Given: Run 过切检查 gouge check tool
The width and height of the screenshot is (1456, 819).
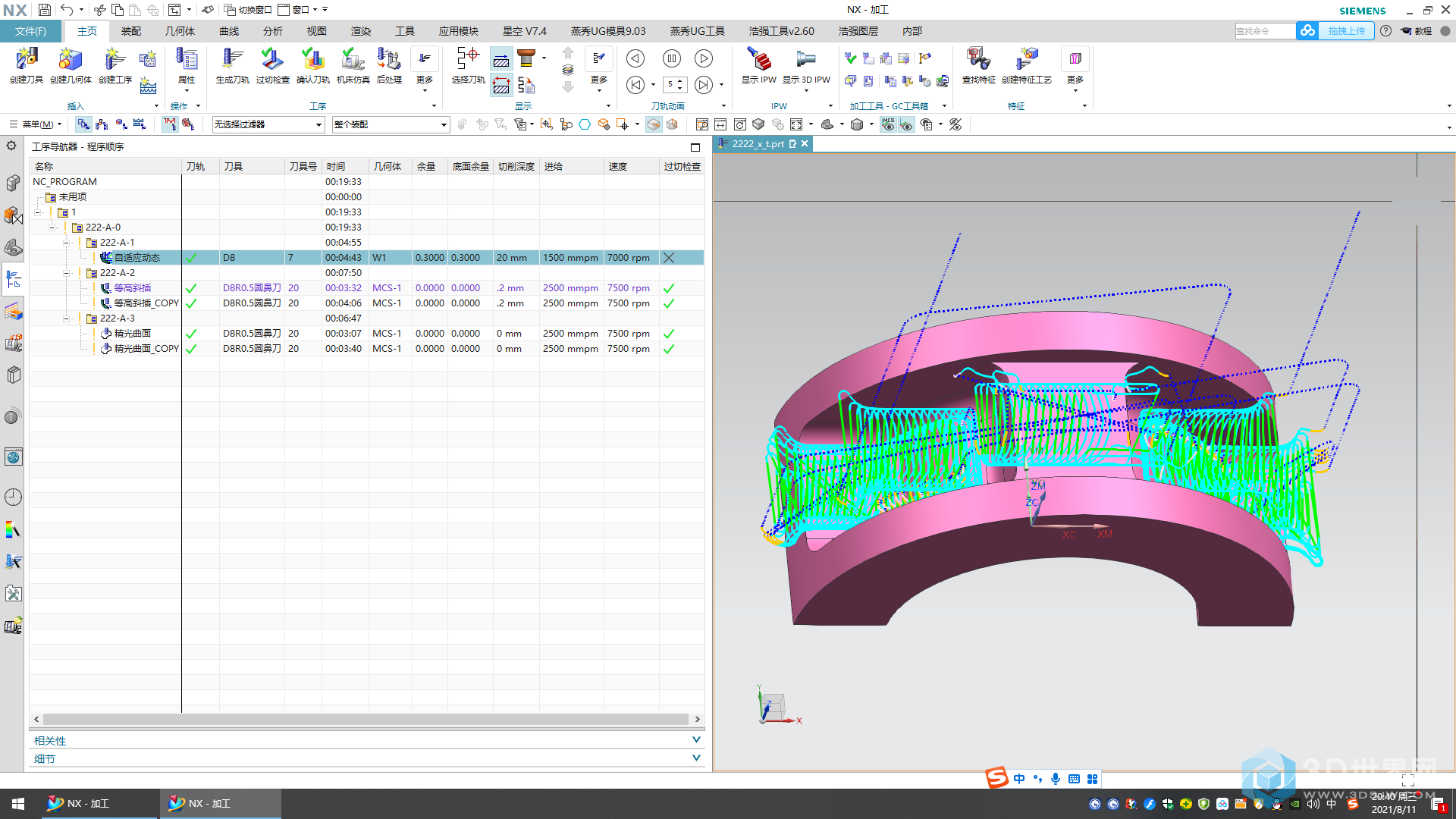Looking at the screenshot, I should tap(272, 65).
